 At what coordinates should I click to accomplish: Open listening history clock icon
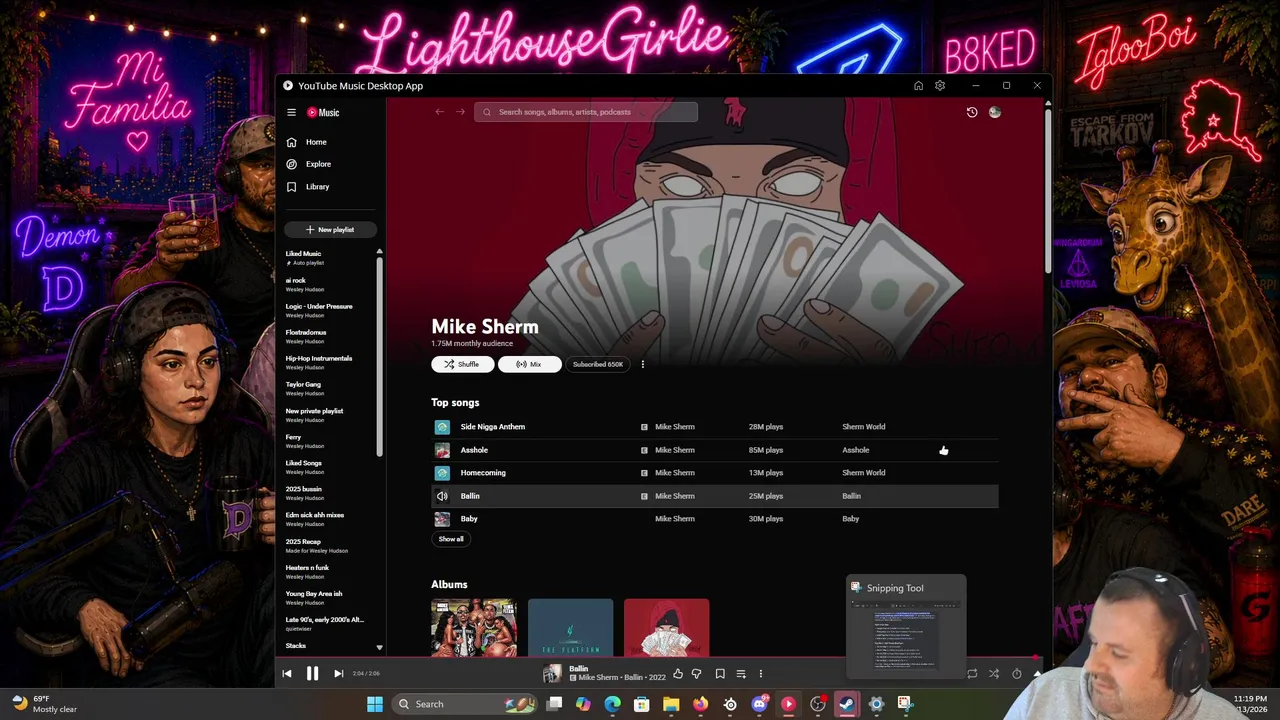click(971, 112)
